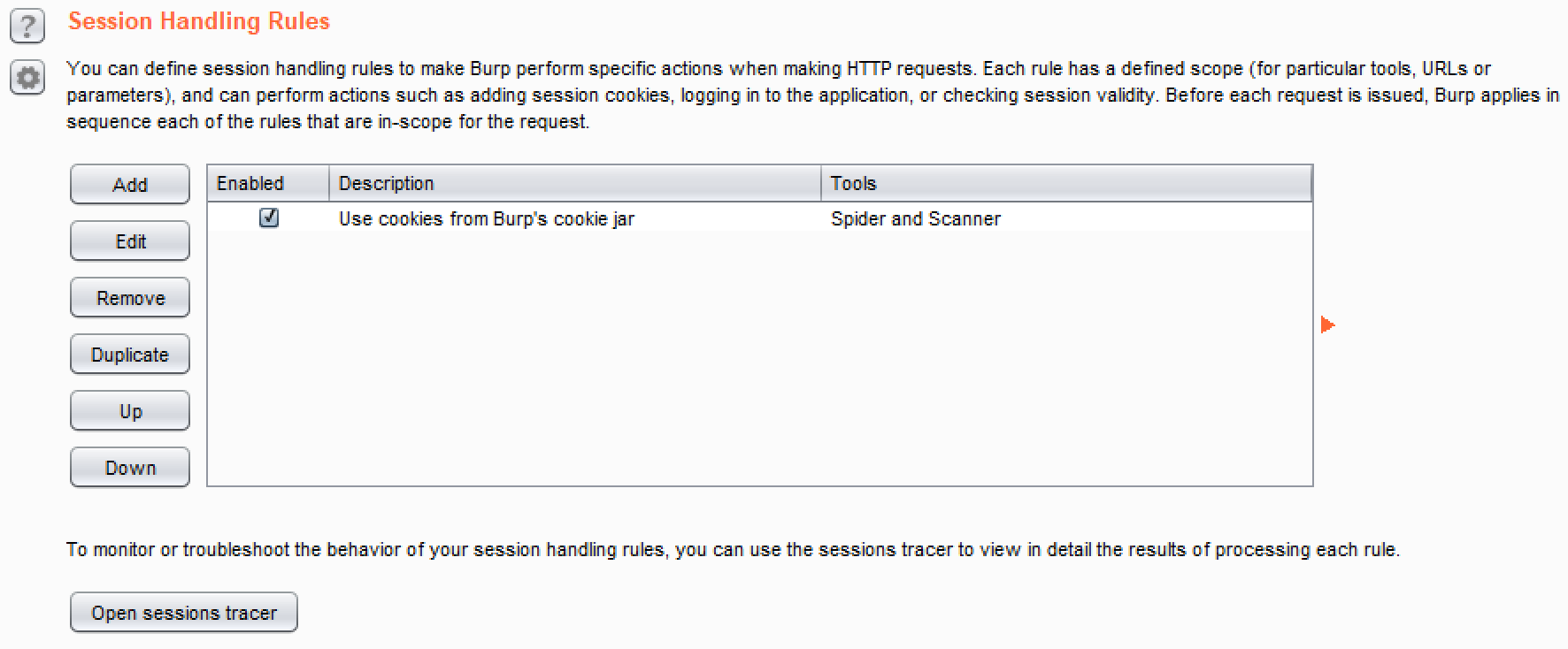Move the rule Up in the list

point(130,411)
